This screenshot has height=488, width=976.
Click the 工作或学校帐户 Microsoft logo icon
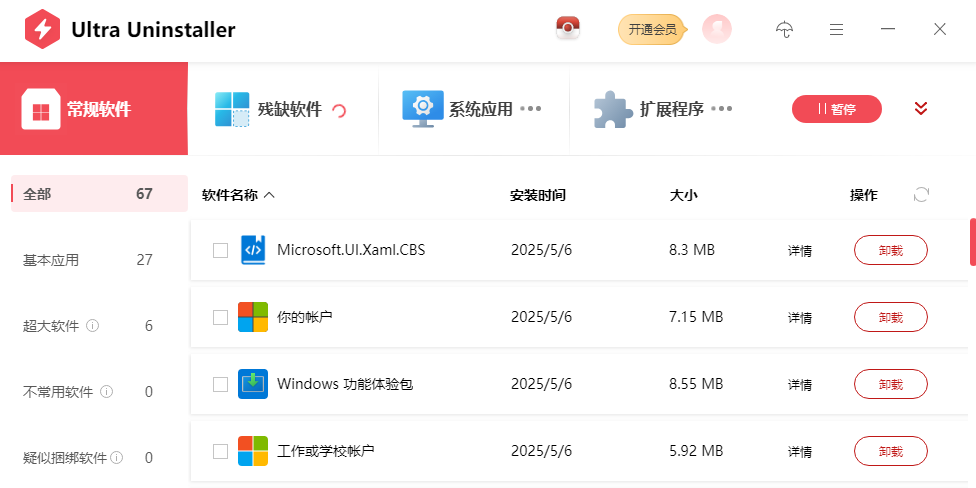click(x=253, y=451)
